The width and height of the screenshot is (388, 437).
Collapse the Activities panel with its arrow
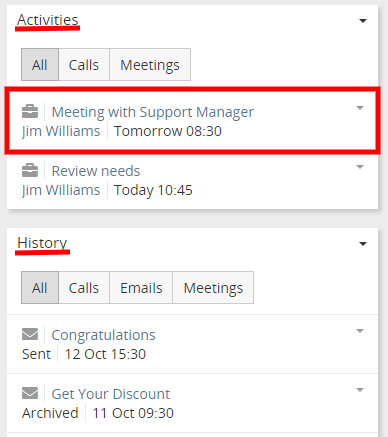[x=363, y=21]
